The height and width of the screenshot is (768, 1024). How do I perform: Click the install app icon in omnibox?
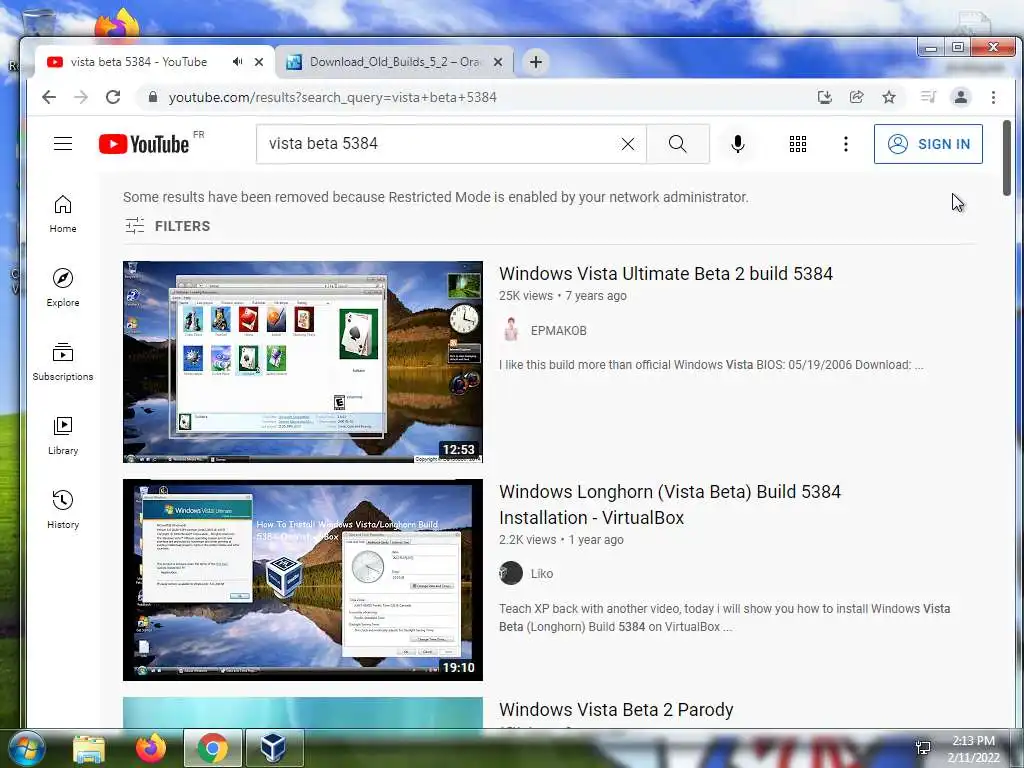825,97
